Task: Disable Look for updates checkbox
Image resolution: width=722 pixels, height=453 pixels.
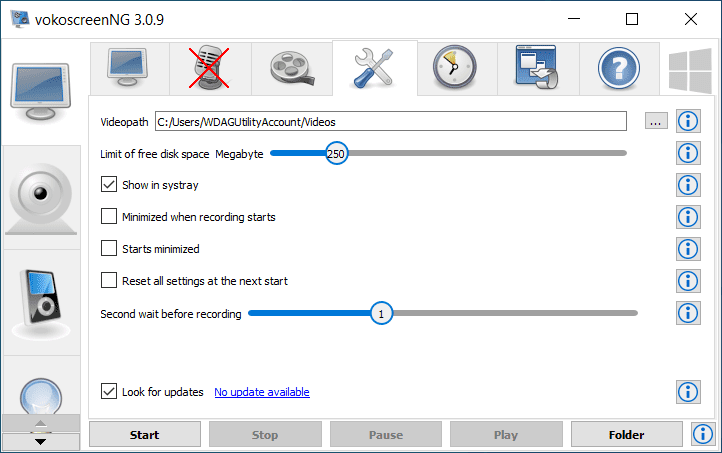Action: click(109, 391)
